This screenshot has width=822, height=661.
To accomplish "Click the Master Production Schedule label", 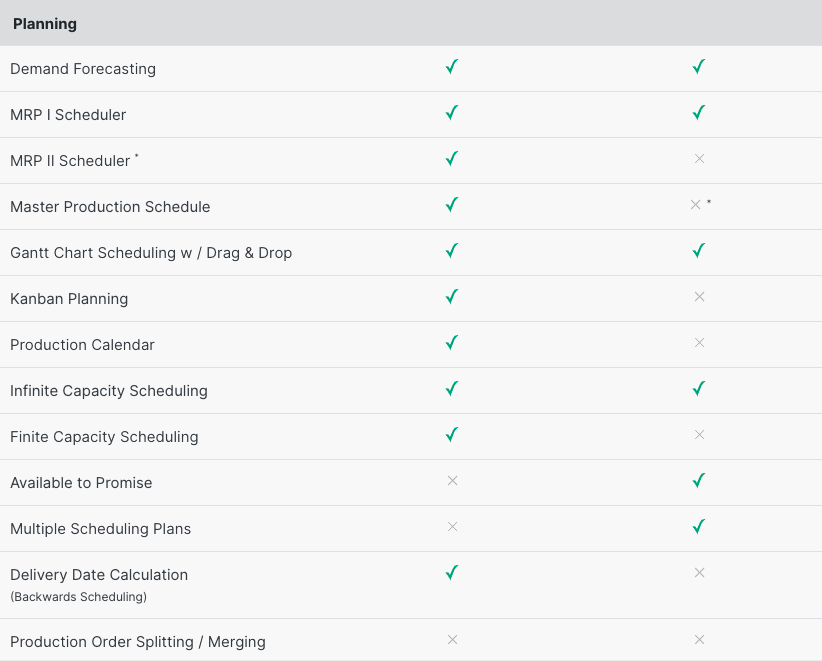I will (x=110, y=207).
